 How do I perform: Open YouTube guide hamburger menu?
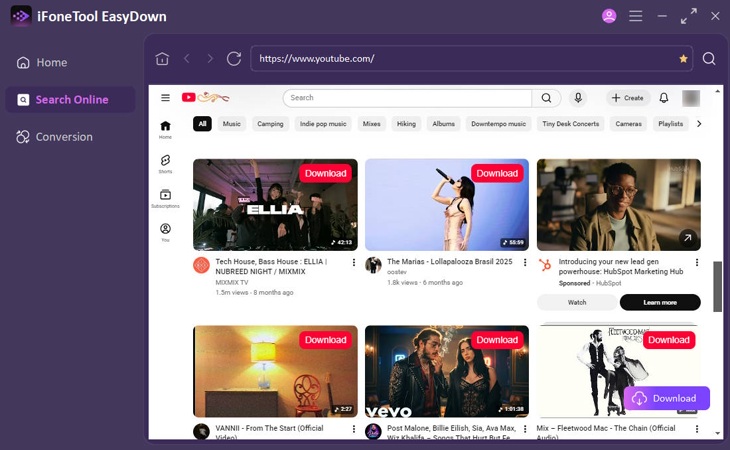point(165,98)
